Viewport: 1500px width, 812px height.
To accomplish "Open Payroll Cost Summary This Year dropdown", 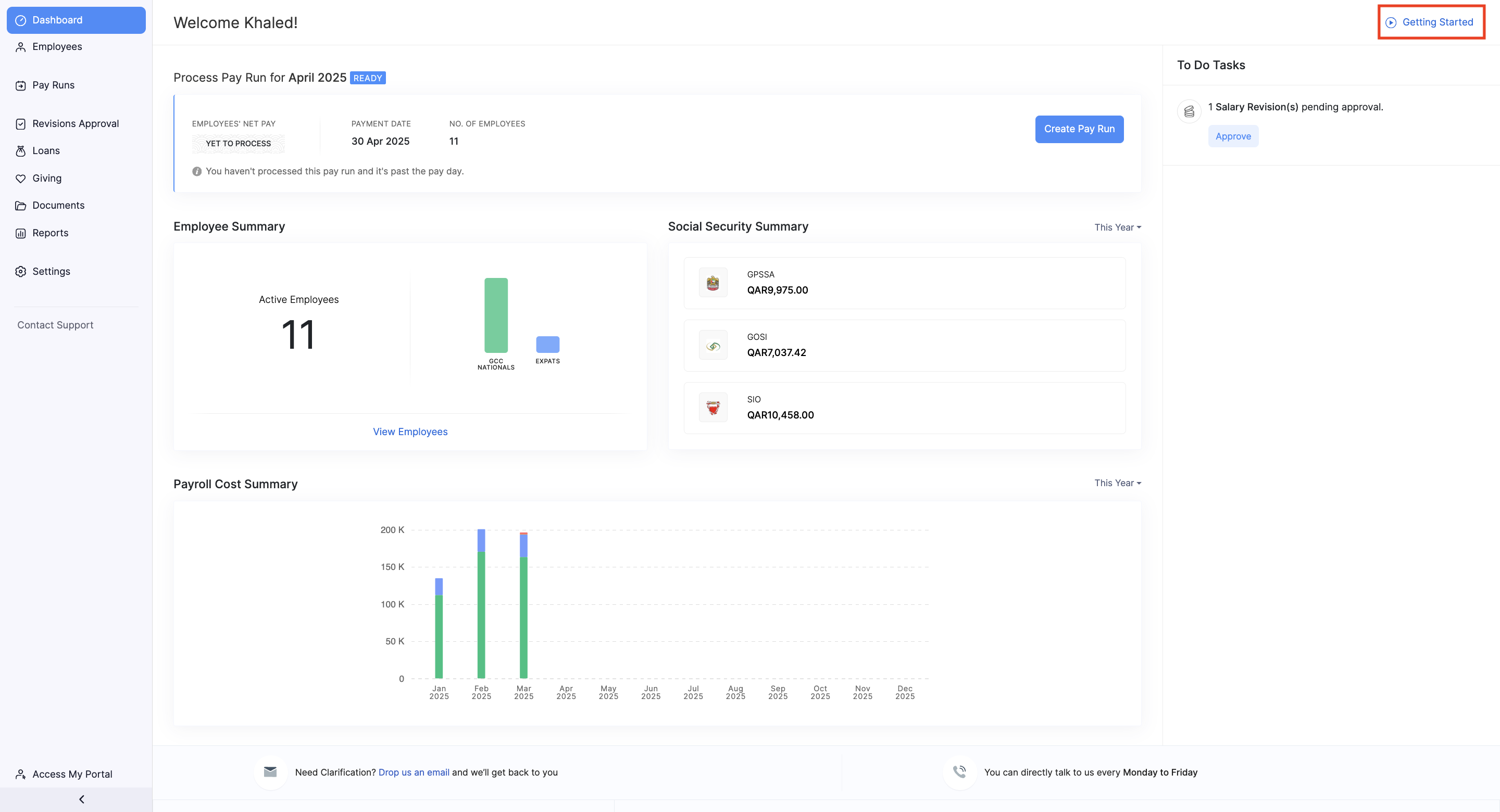I will (1117, 483).
